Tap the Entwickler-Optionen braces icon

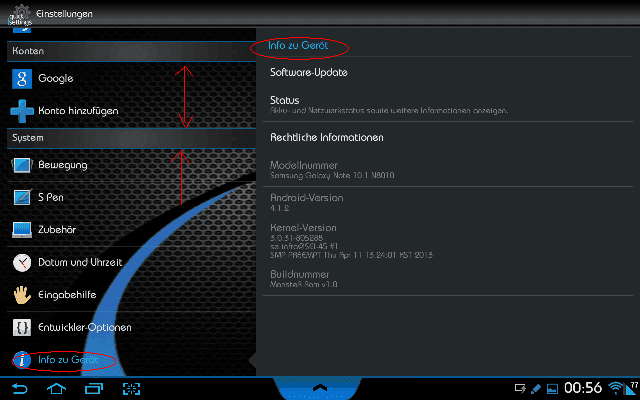(x=22, y=327)
